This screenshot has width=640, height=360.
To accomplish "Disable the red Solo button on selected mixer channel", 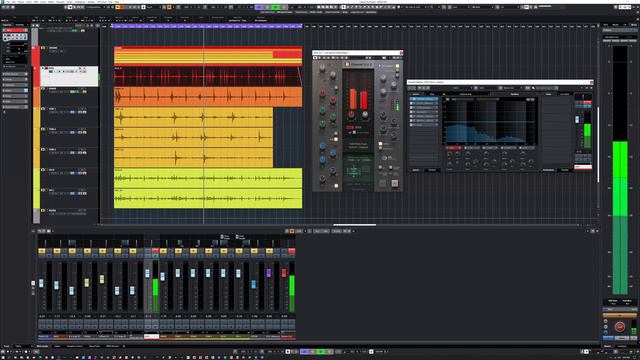I will [x=155, y=251].
